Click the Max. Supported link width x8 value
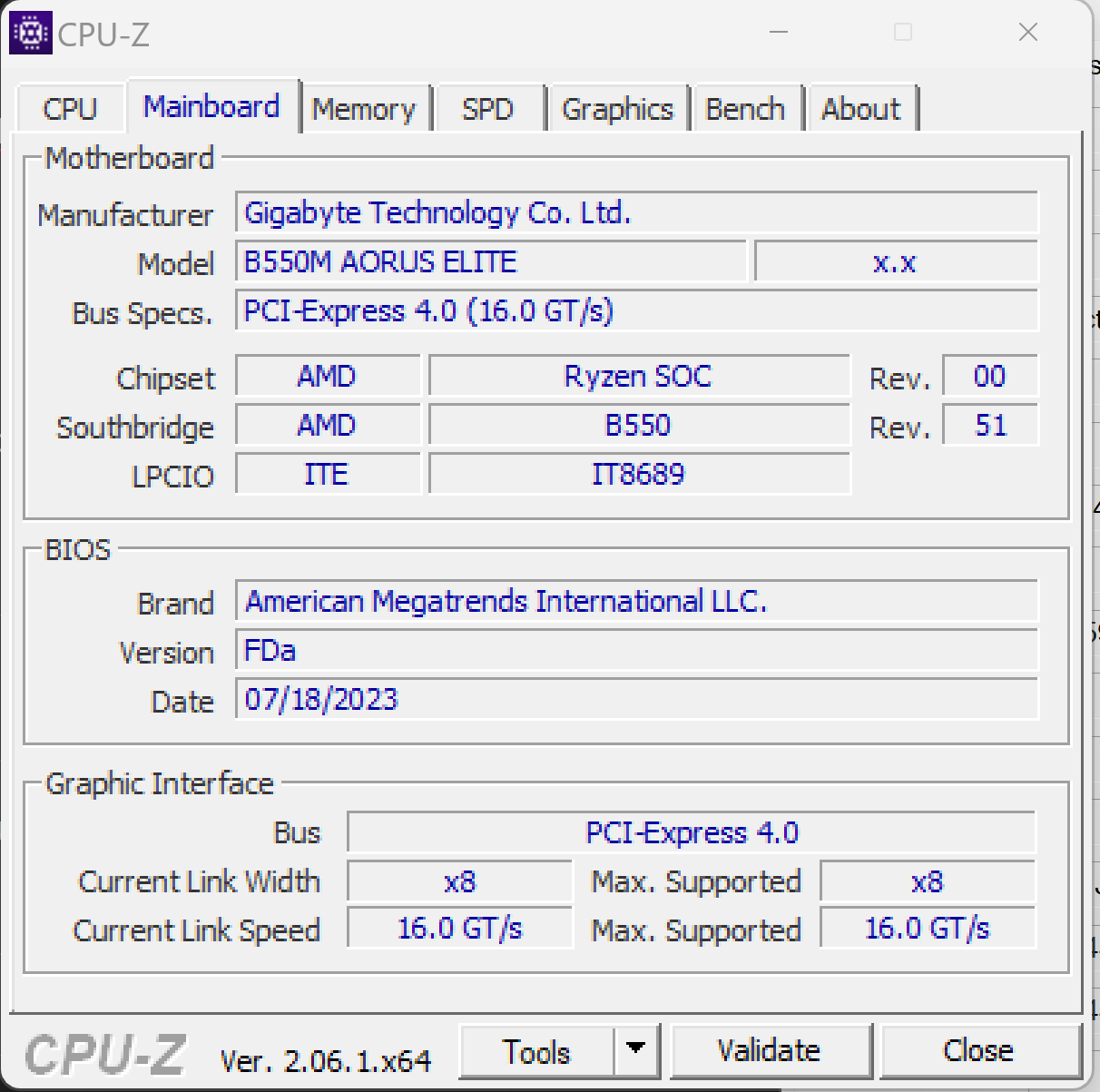The image size is (1100, 1092). click(x=928, y=882)
